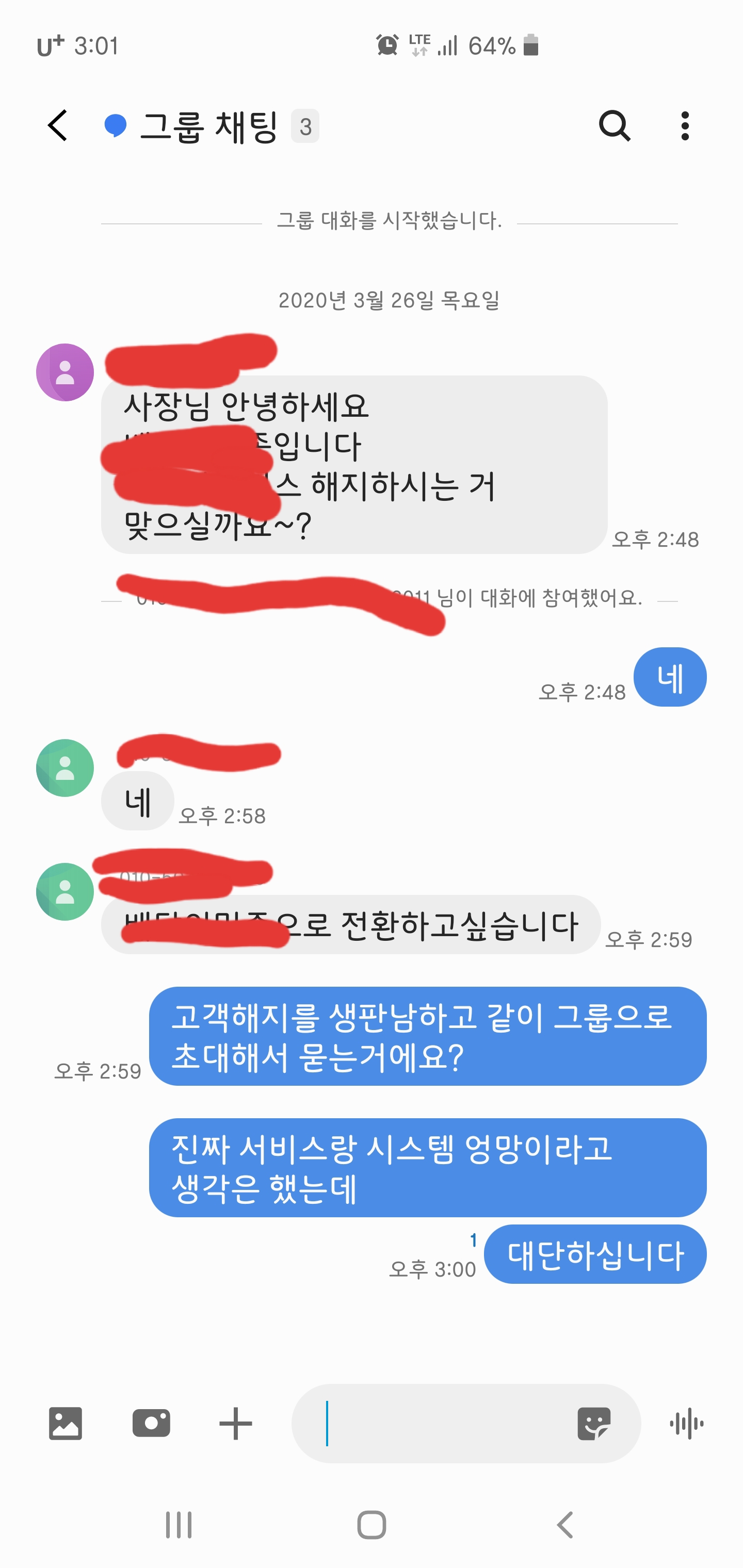Tap the green avatar beside the 네 message
This screenshot has height=1568, width=743.
point(65,767)
